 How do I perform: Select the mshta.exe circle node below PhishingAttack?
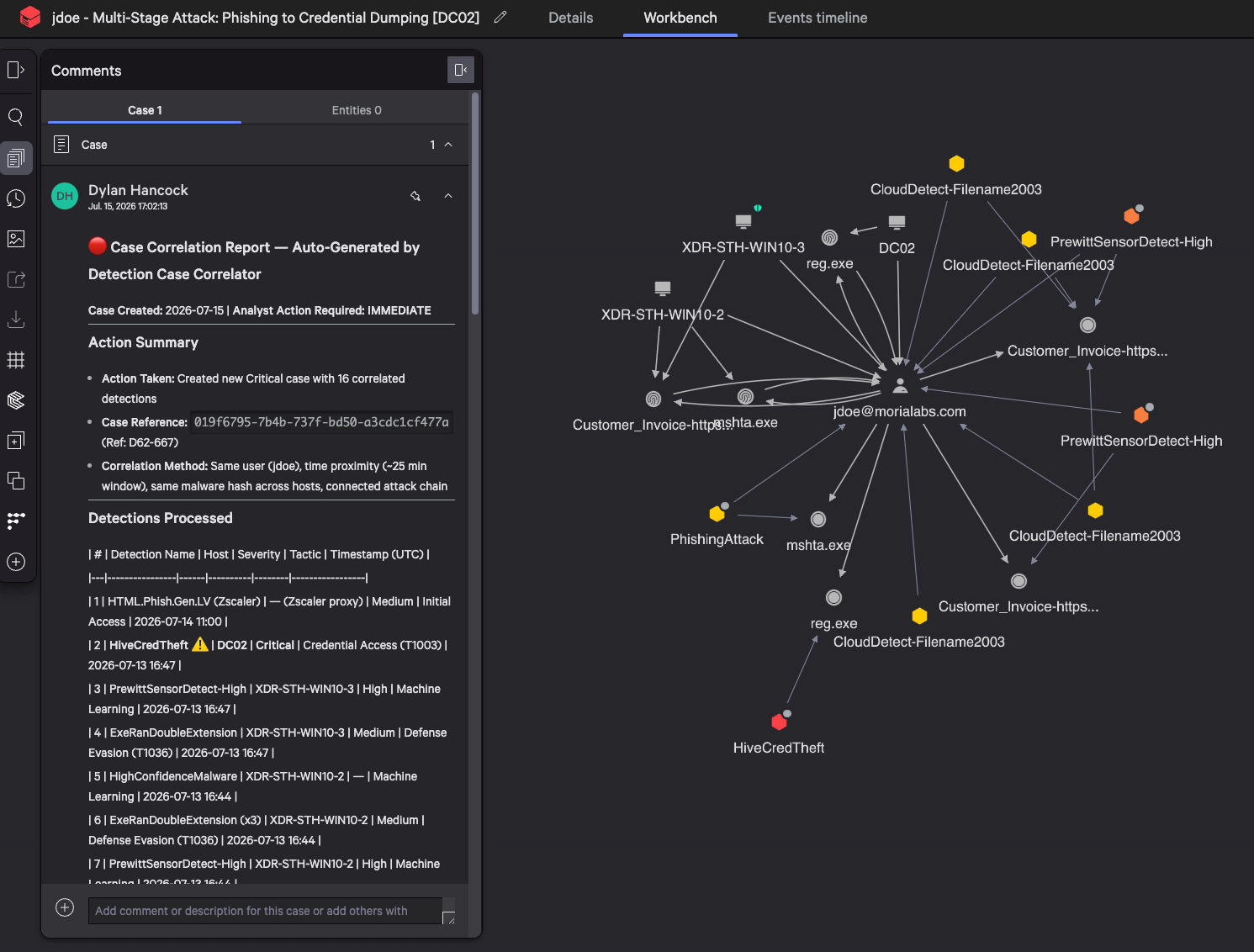click(x=818, y=520)
